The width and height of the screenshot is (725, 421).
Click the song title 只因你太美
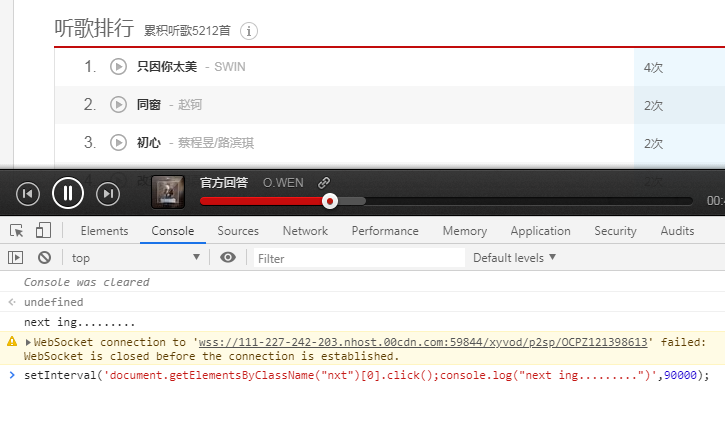167,67
